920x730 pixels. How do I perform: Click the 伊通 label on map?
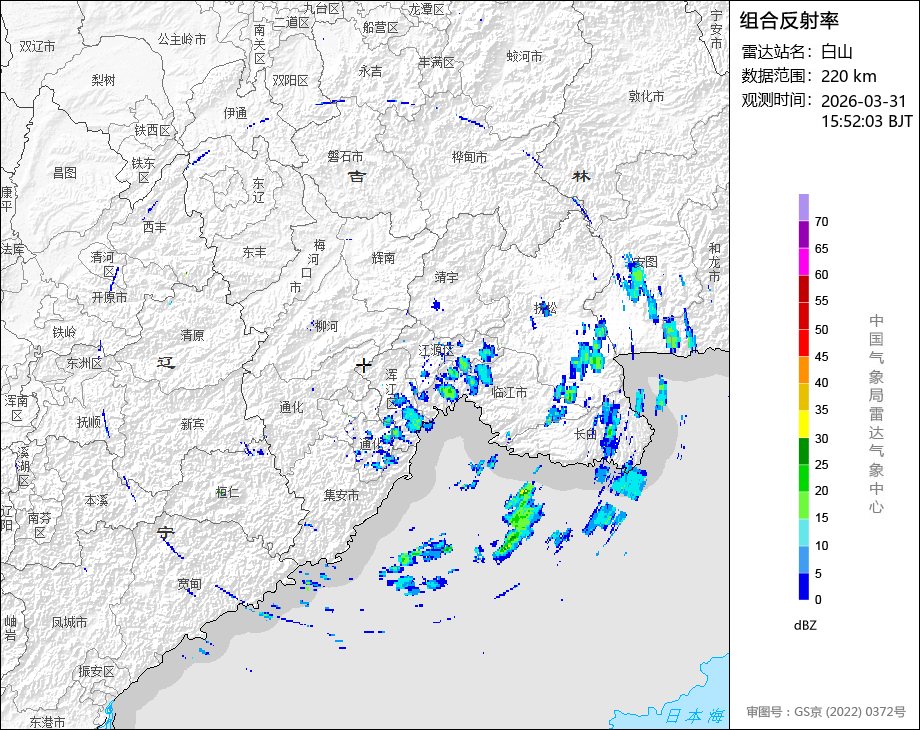[235, 113]
